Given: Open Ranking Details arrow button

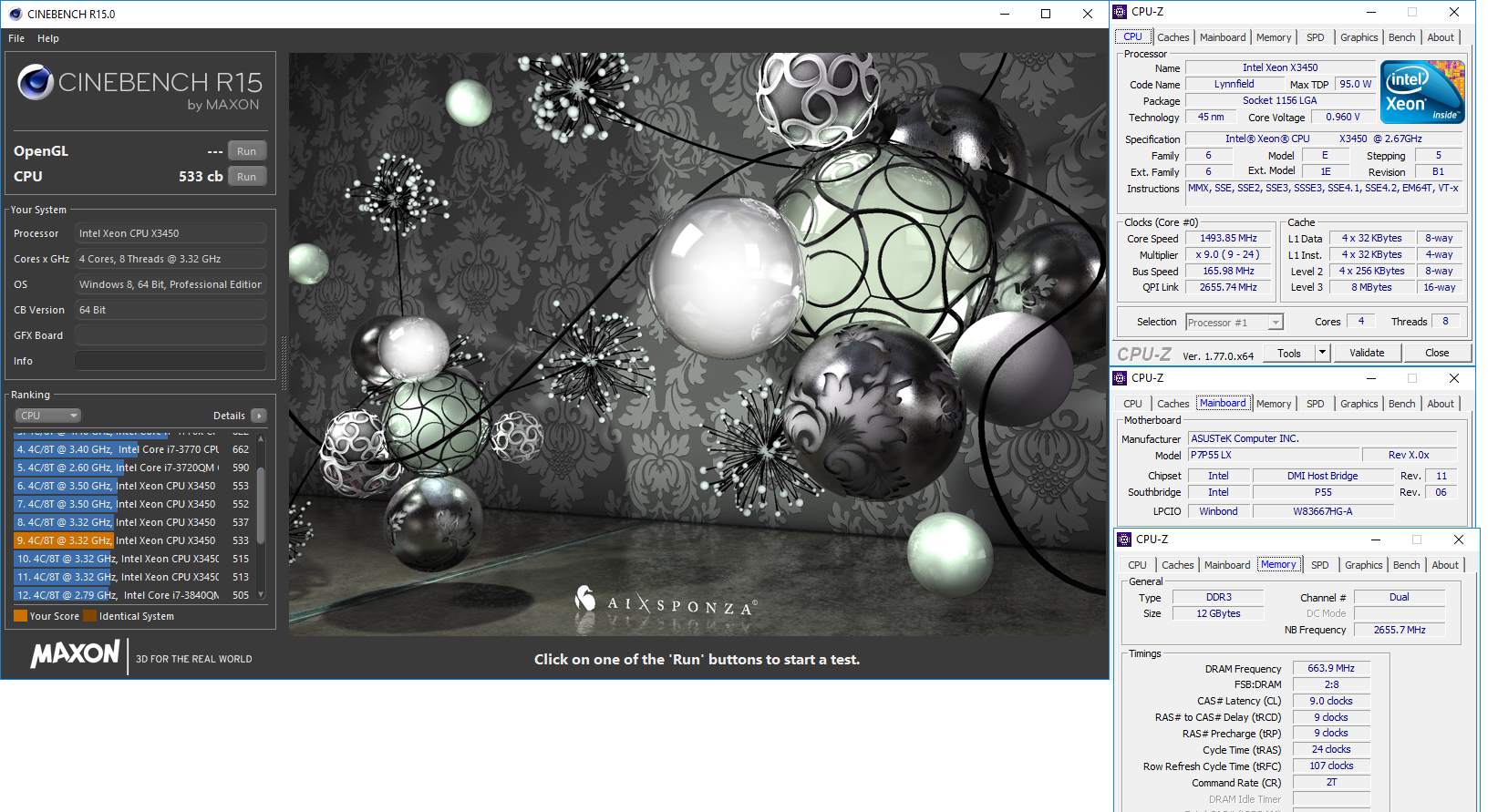Looking at the screenshot, I should [x=259, y=416].
